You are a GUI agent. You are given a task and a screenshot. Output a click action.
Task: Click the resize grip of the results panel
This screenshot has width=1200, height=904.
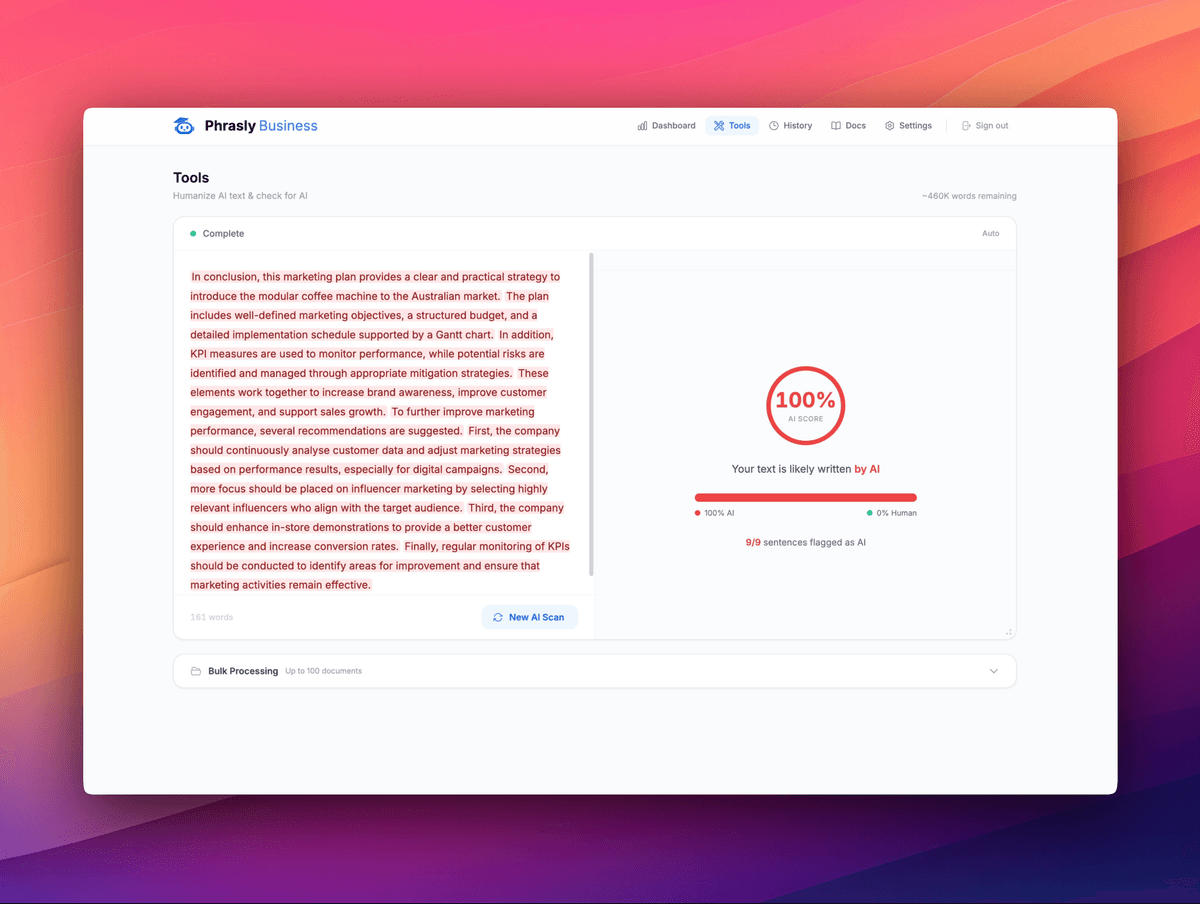pos(1008,632)
